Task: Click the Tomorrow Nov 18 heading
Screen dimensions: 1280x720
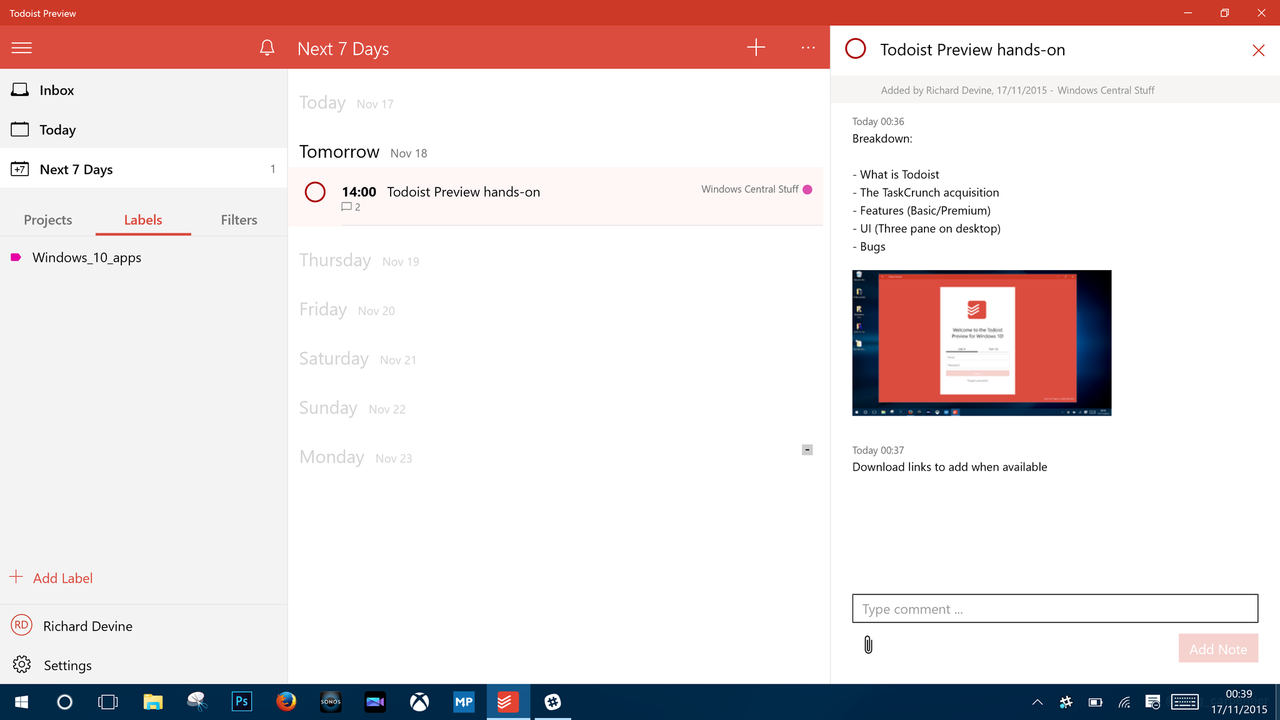Action: [363, 152]
